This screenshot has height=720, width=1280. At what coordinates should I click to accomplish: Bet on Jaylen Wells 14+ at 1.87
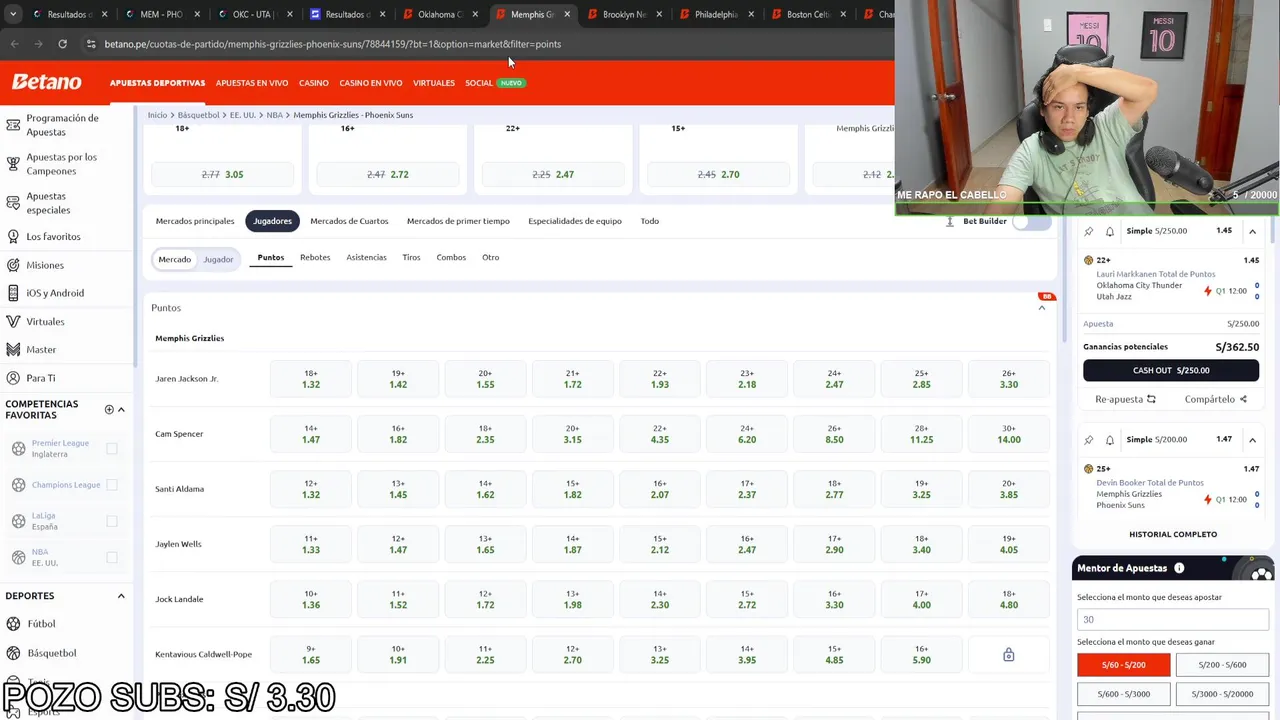point(572,544)
